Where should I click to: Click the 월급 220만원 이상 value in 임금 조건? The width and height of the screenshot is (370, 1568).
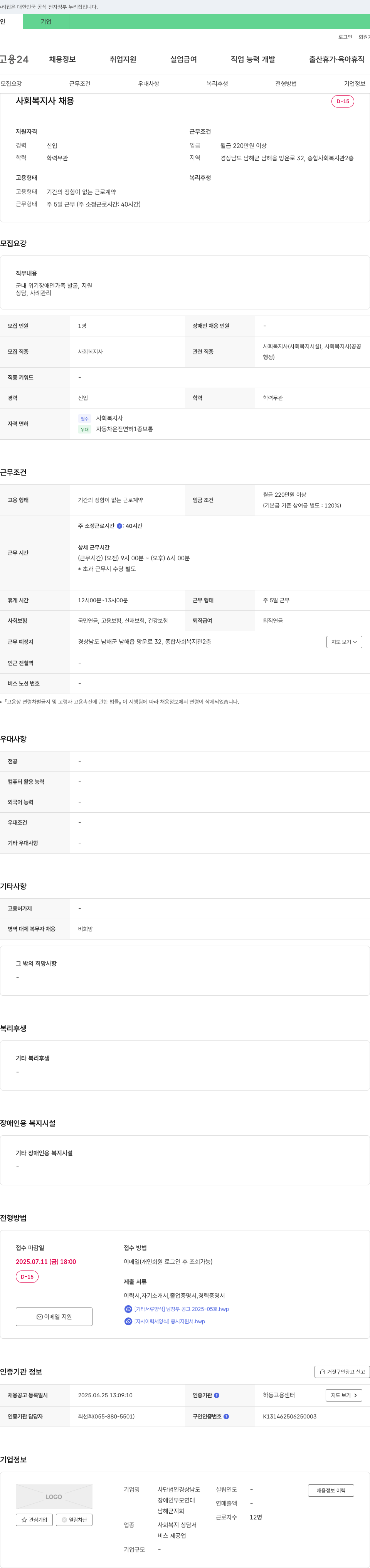pyautogui.click(x=285, y=495)
